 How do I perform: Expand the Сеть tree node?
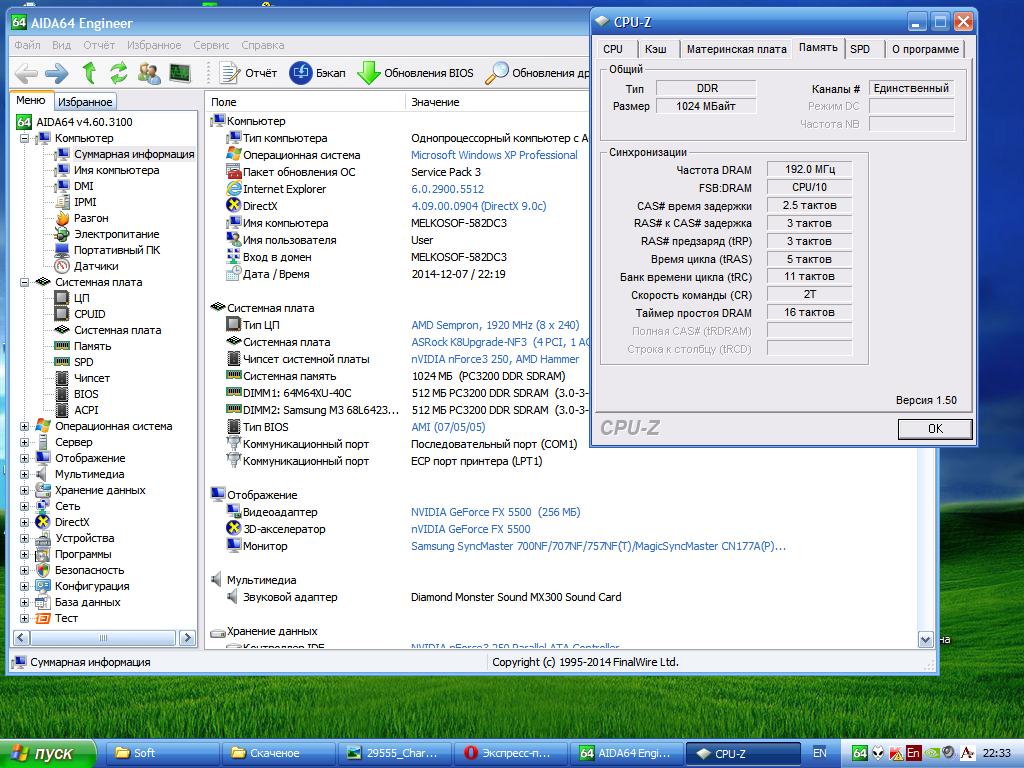coord(24,506)
